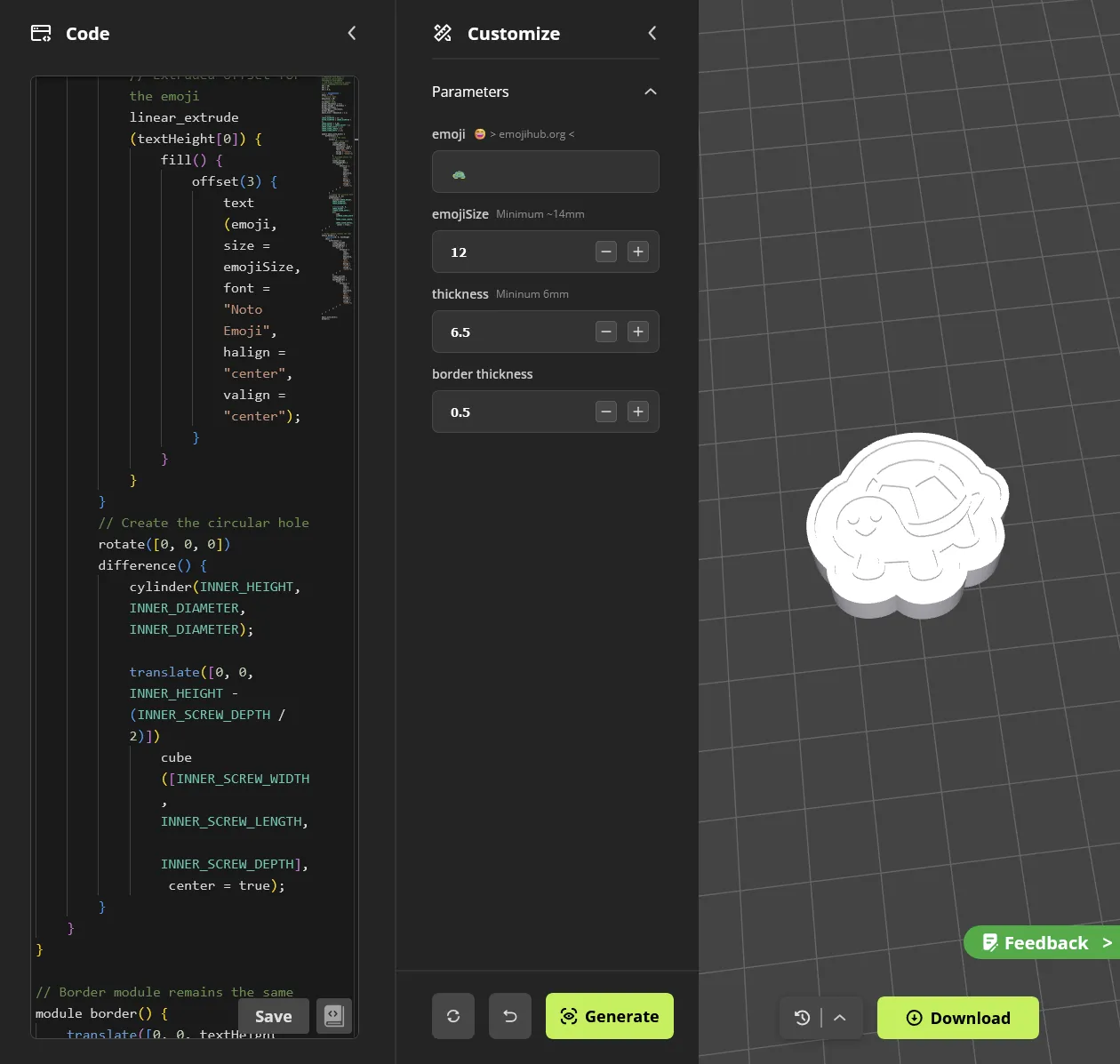
Task: Click the Code panel window icon
Action: click(x=41, y=33)
